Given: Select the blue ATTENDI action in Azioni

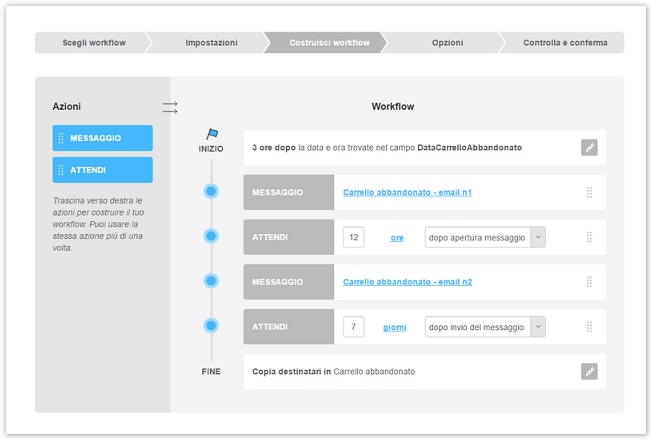Looking at the screenshot, I should (103, 170).
